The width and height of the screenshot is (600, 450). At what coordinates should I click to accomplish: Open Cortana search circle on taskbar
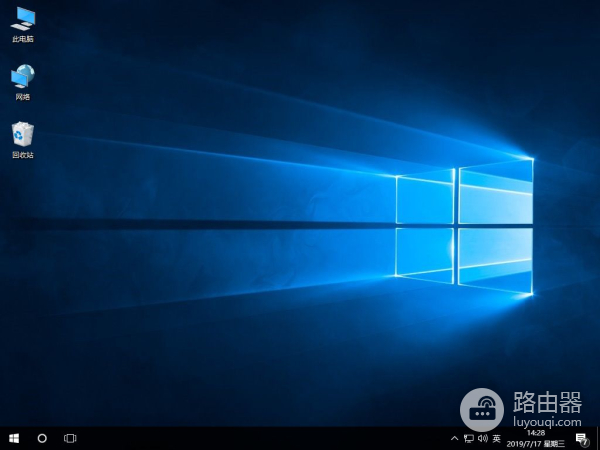coord(42,438)
